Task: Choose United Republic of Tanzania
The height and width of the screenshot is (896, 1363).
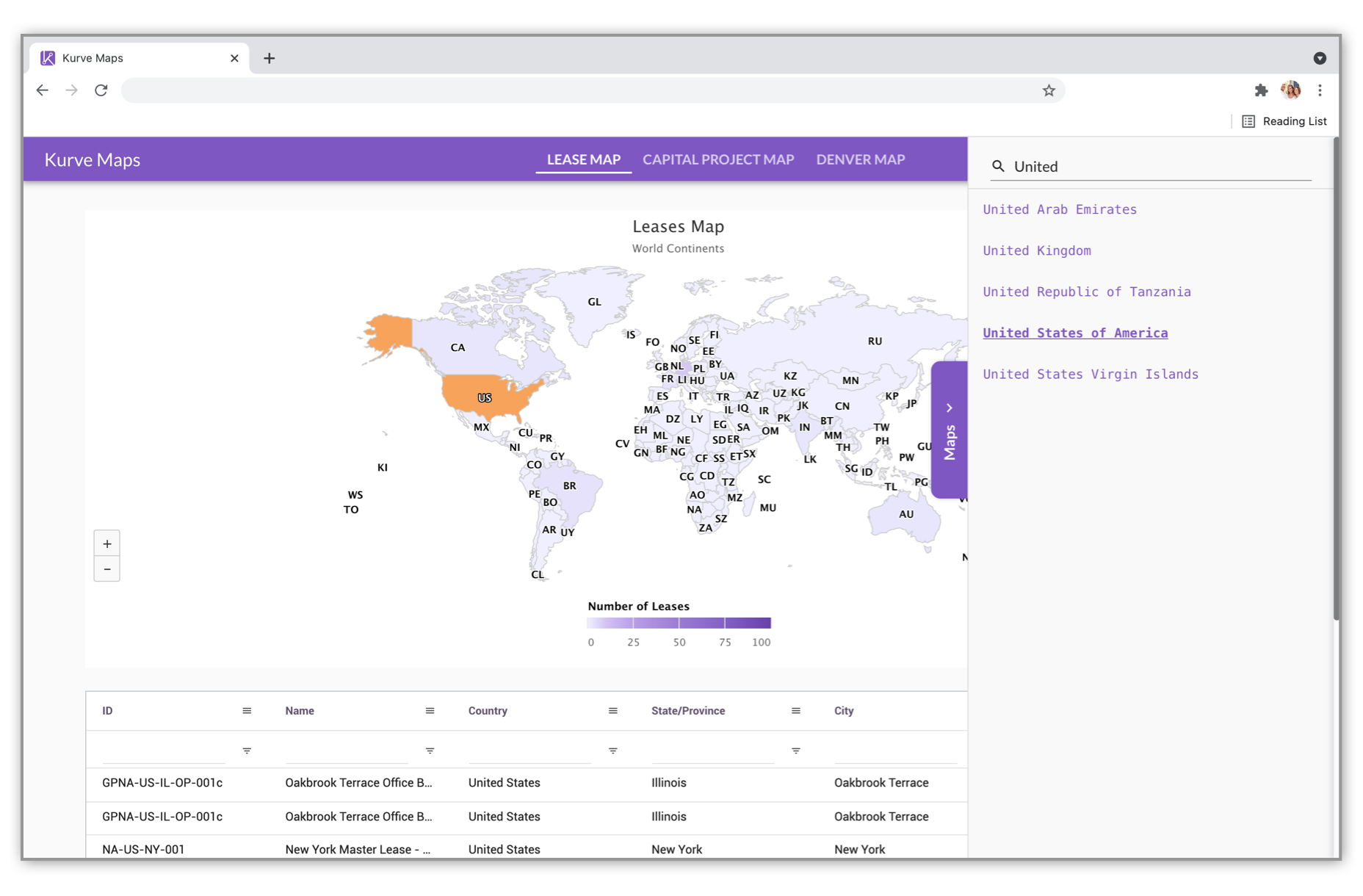Action: pyautogui.click(x=1087, y=292)
